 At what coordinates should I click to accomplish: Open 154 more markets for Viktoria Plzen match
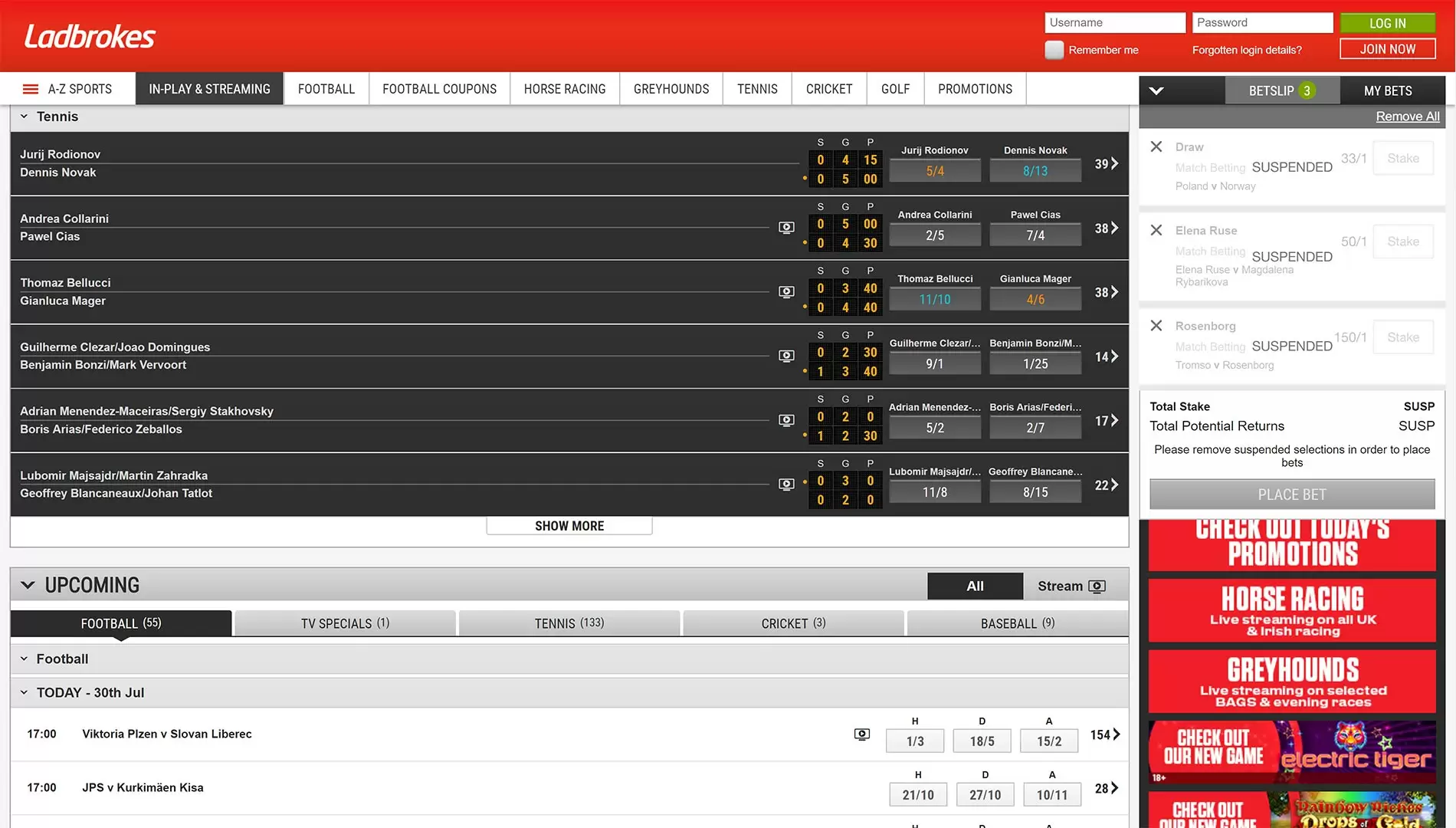pos(1105,734)
